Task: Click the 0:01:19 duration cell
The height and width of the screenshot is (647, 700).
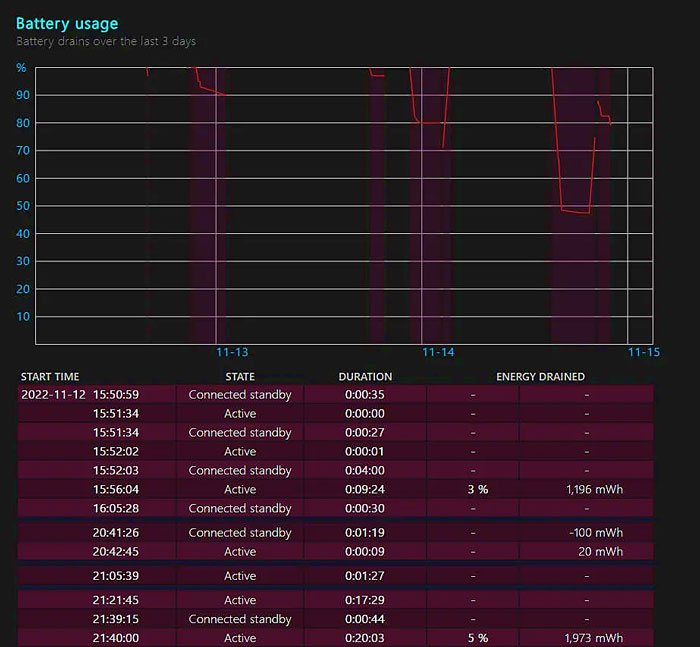Action: (x=365, y=533)
